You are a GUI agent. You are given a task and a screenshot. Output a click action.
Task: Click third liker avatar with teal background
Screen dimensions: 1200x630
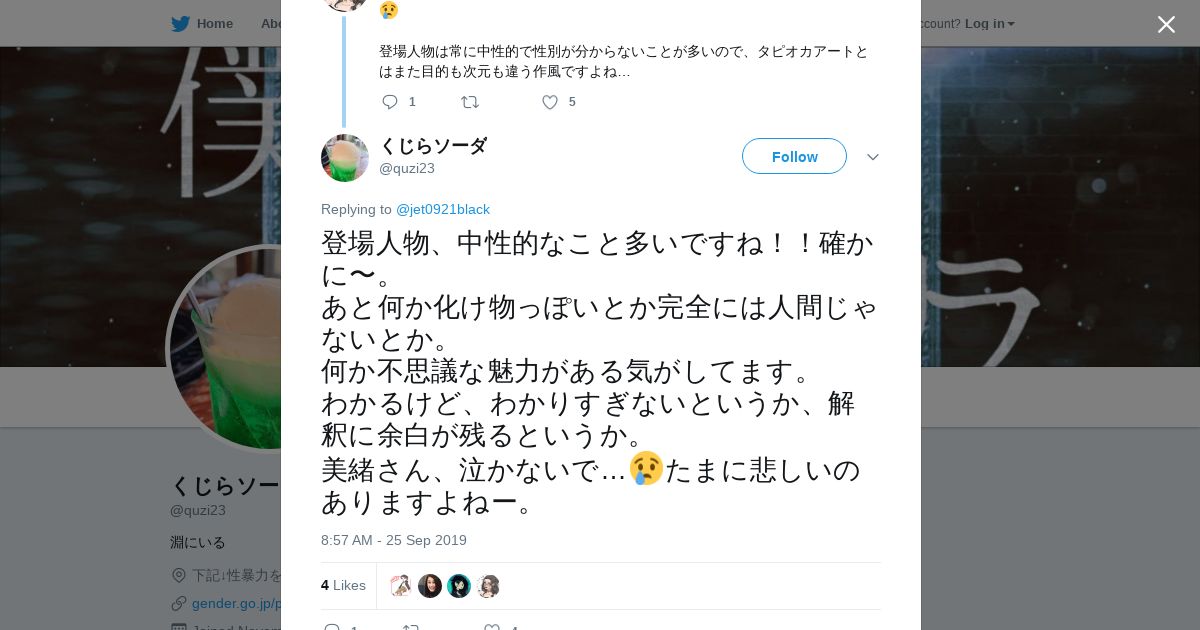[459, 586]
